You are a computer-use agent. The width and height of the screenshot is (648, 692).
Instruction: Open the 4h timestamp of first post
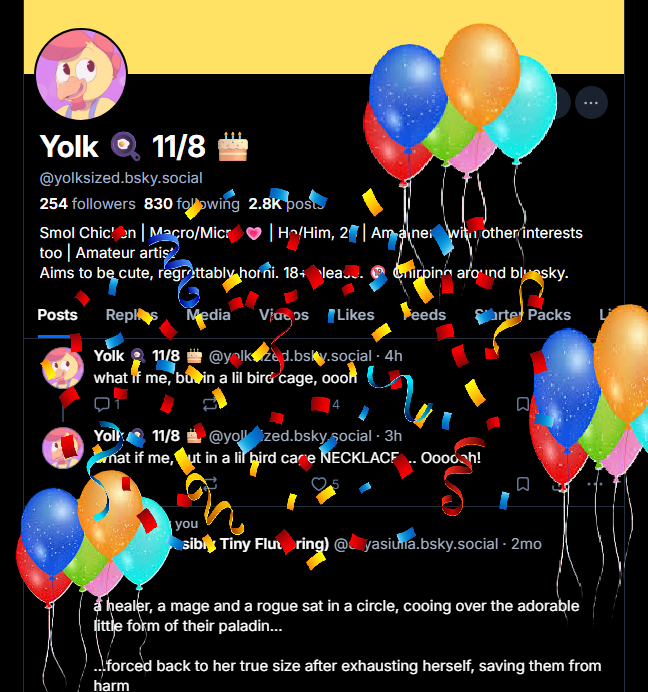(393, 356)
